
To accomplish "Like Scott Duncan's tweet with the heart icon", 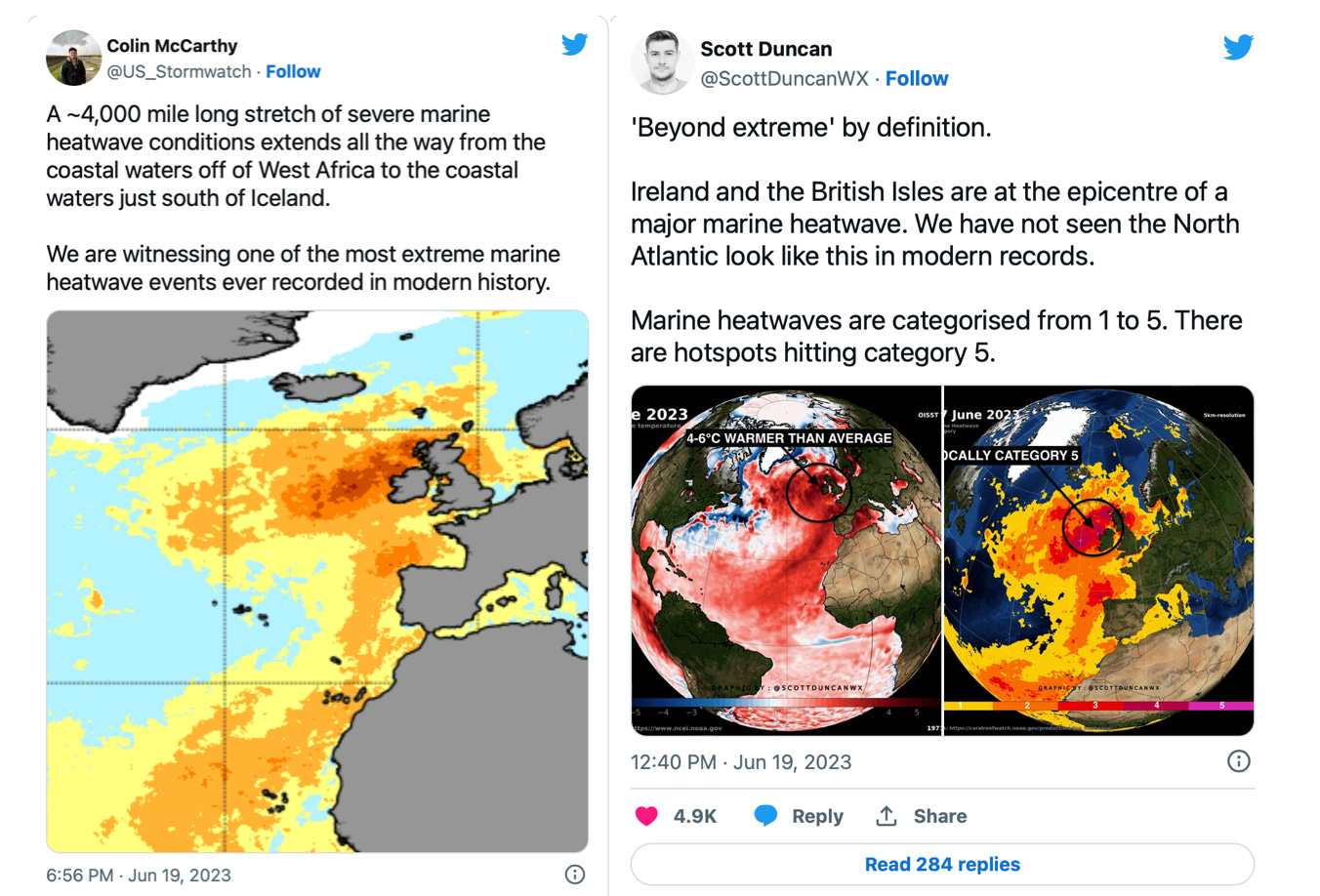I will coord(646,816).
